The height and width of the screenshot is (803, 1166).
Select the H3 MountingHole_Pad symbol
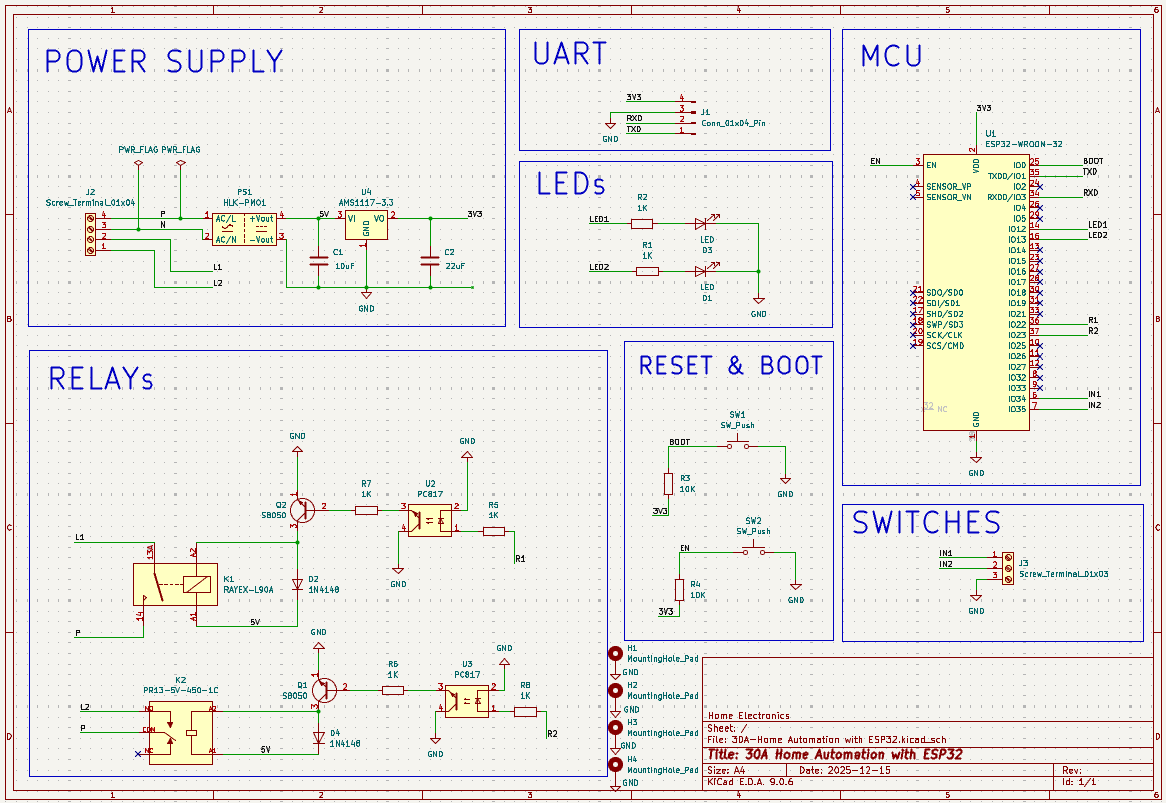pos(615,728)
